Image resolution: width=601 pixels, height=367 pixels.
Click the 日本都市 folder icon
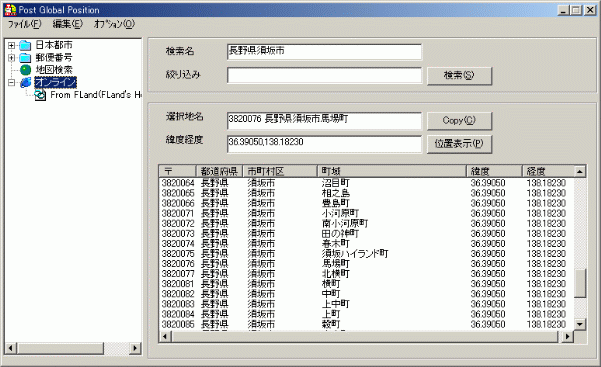pyautogui.click(x=25, y=45)
